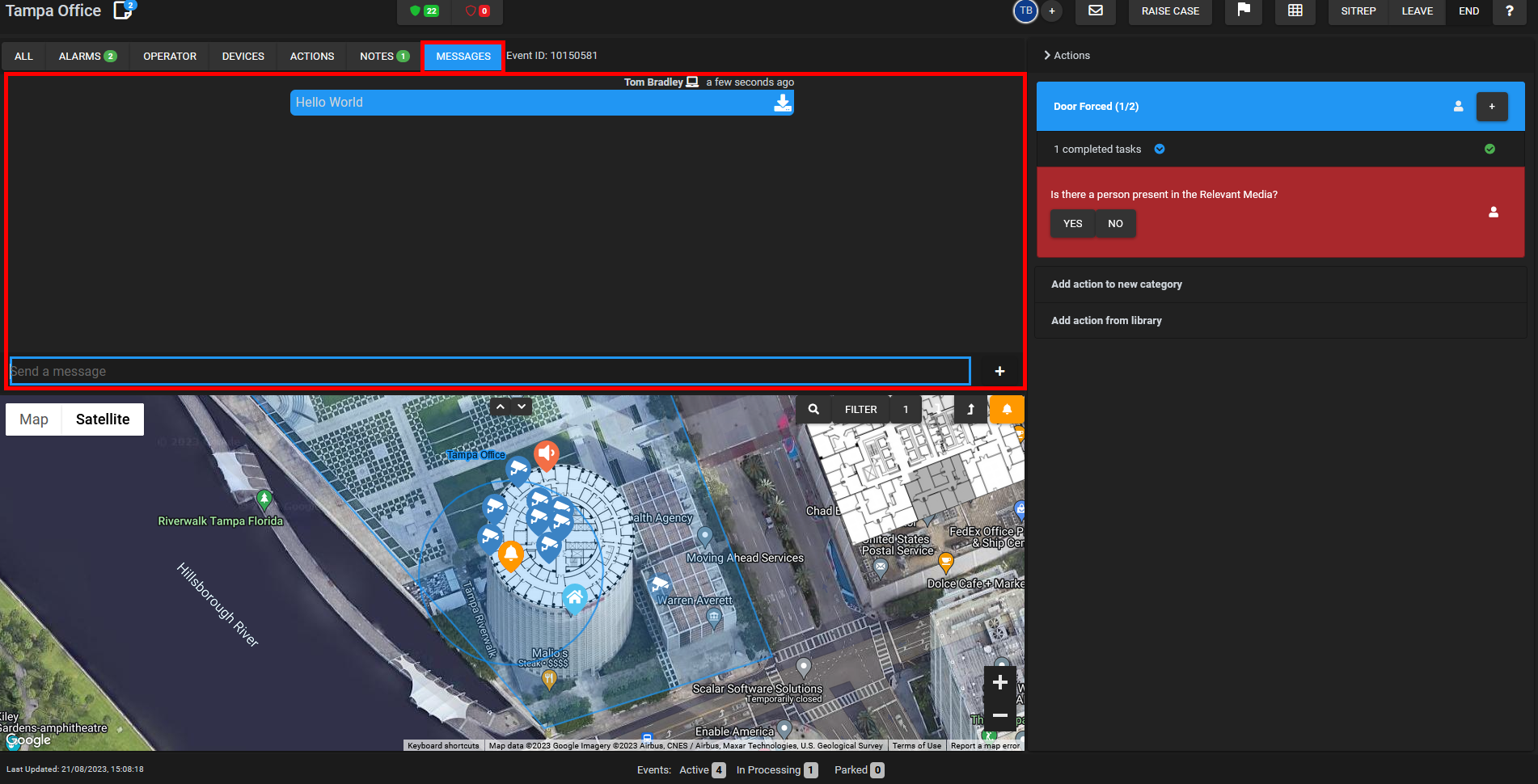The height and width of the screenshot is (784, 1538).
Task: Select the MESSAGES tab
Action: 463,57
